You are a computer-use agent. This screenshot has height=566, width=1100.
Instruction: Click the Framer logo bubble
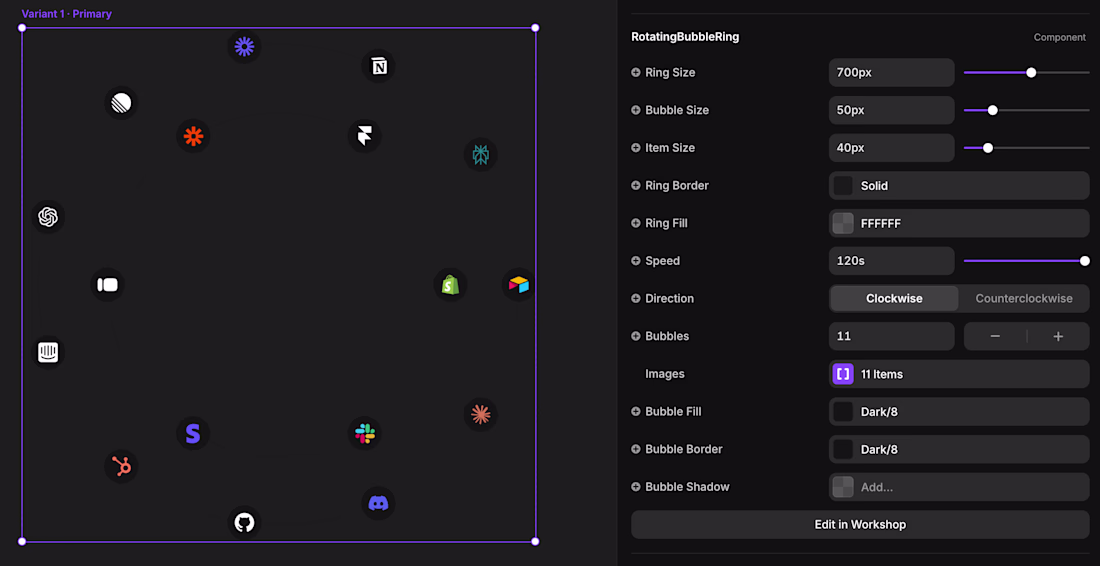click(x=365, y=136)
